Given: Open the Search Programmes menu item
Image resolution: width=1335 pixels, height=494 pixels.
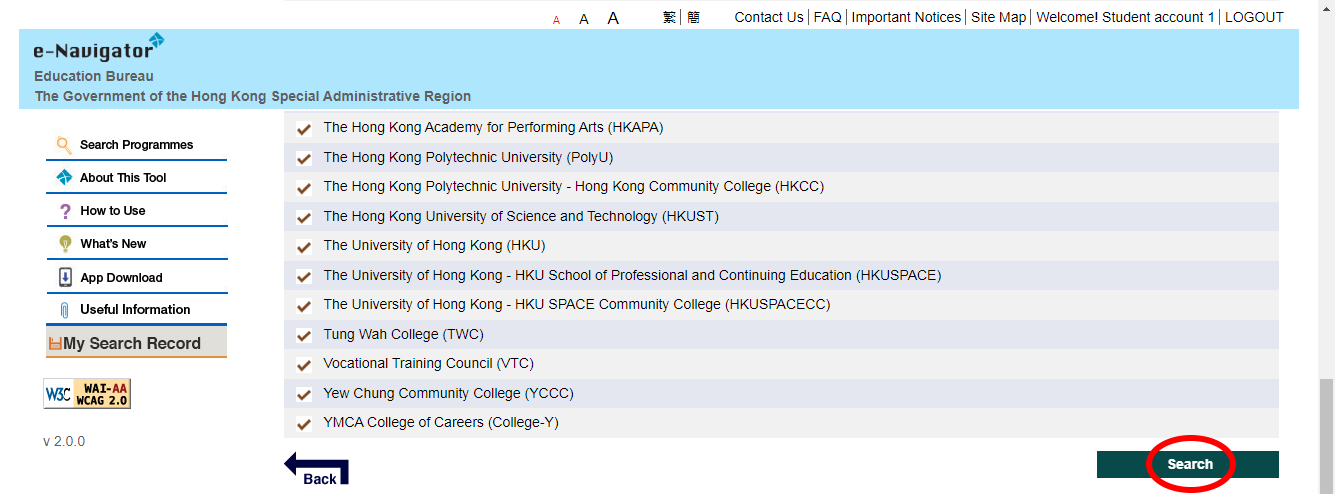Looking at the screenshot, I should click(x=137, y=145).
